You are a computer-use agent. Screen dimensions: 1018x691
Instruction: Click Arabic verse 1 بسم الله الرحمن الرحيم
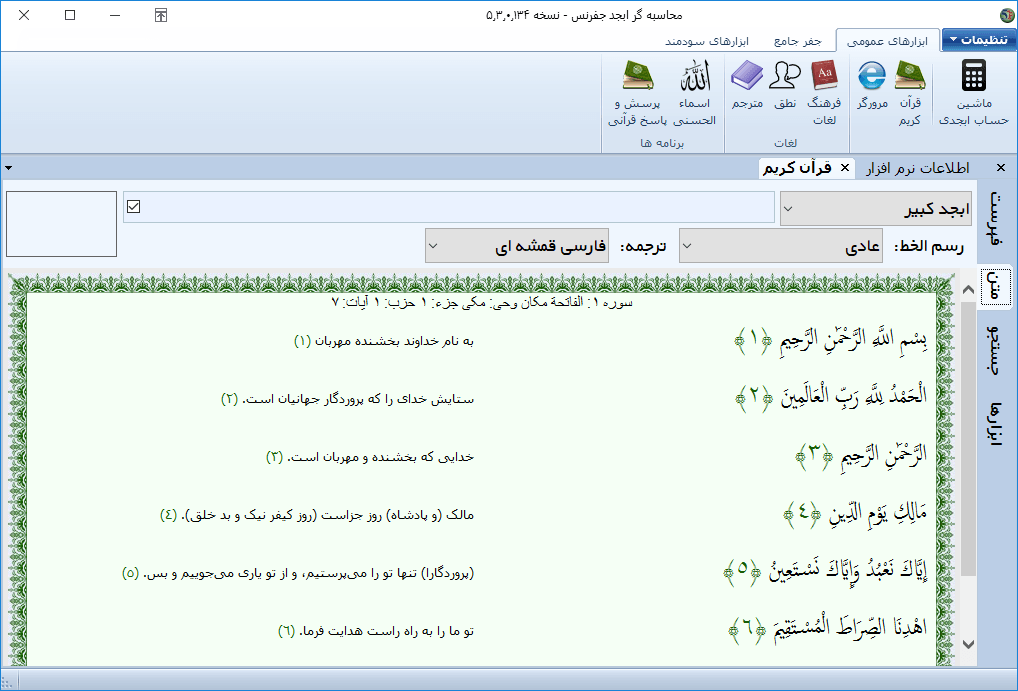pos(831,340)
